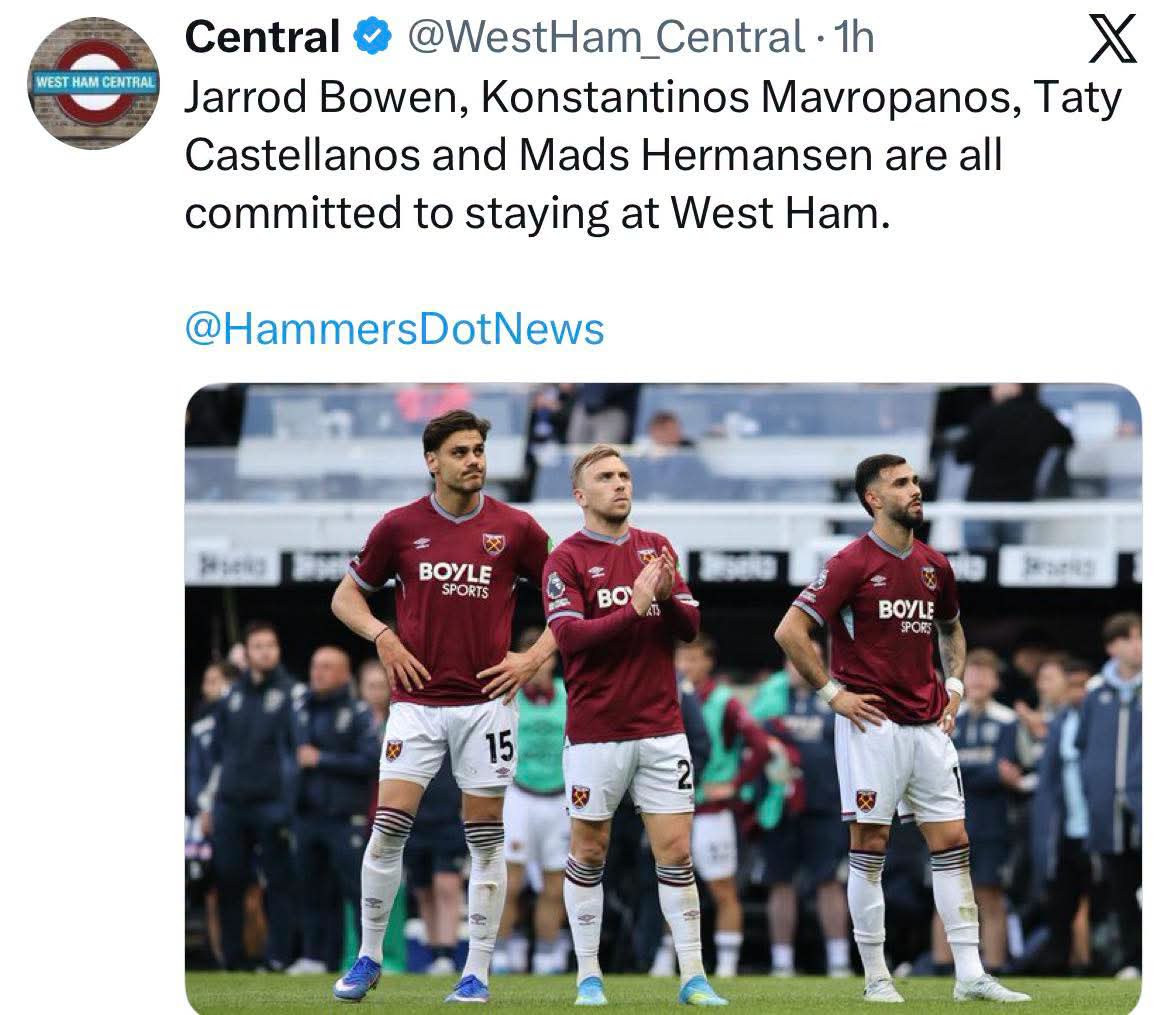Open the Central display name
The image size is (1170, 1015).
262,37
